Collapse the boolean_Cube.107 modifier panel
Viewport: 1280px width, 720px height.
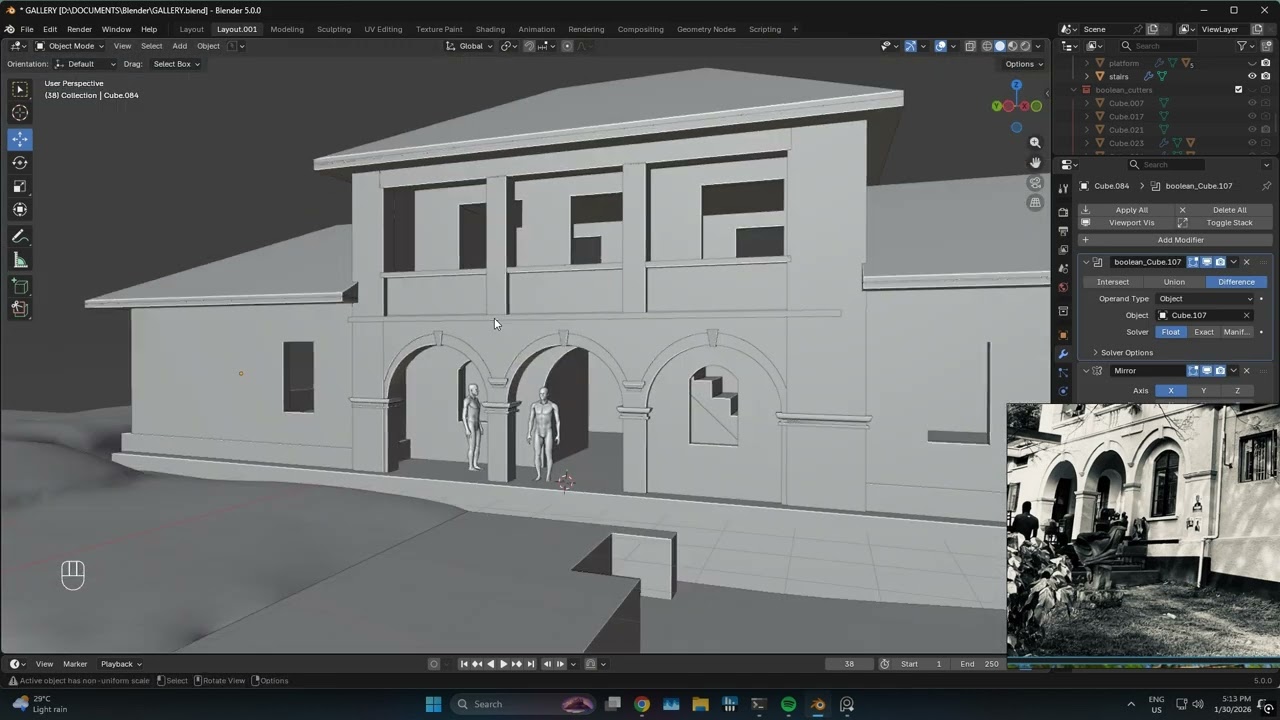click(1085, 262)
